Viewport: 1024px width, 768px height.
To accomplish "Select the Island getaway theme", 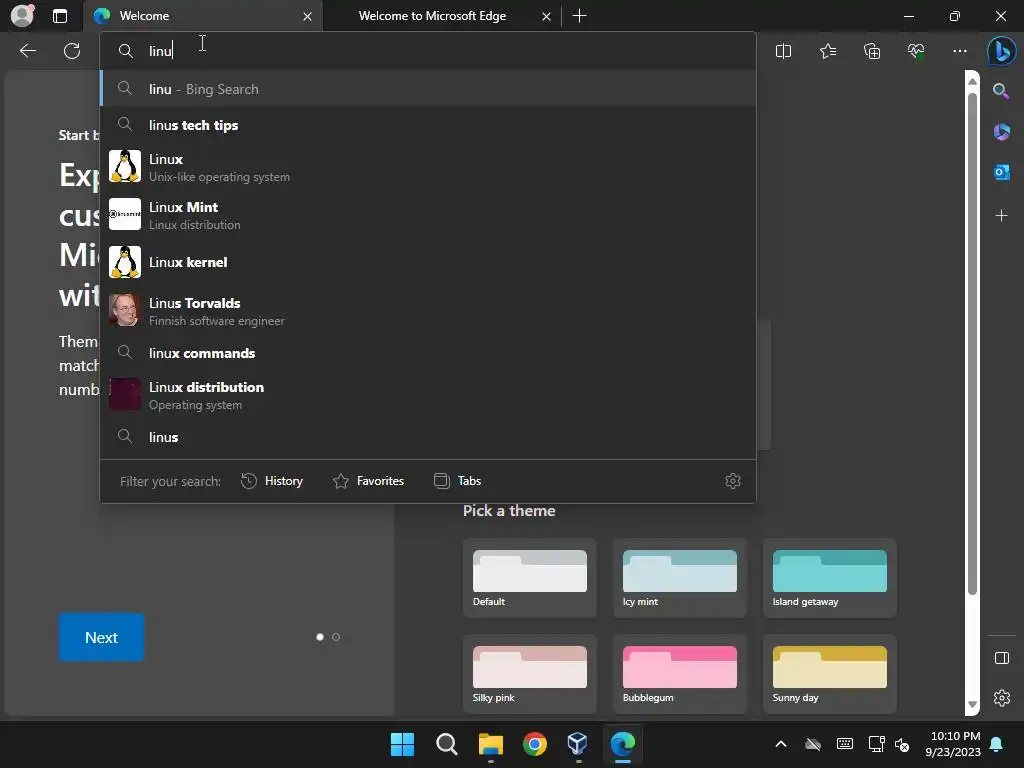I will click(829, 578).
